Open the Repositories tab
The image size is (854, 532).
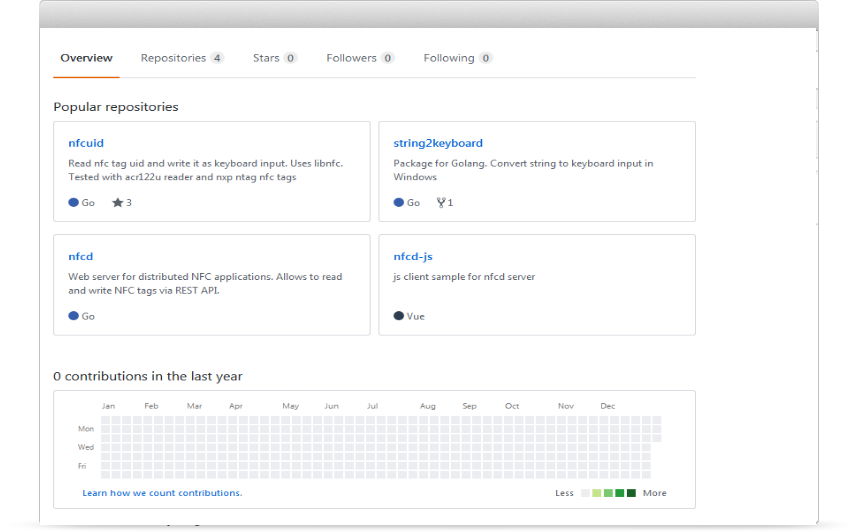(x=173, y=58)
